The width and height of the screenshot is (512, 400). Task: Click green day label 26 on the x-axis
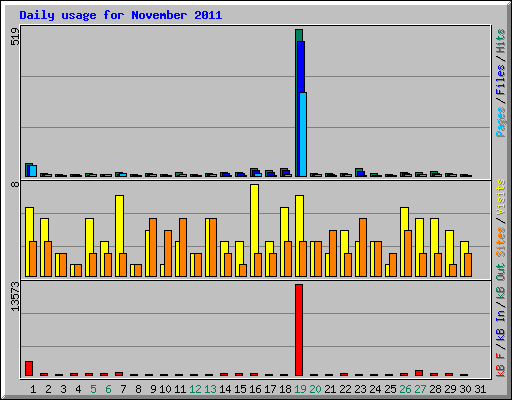pos(405,389)
